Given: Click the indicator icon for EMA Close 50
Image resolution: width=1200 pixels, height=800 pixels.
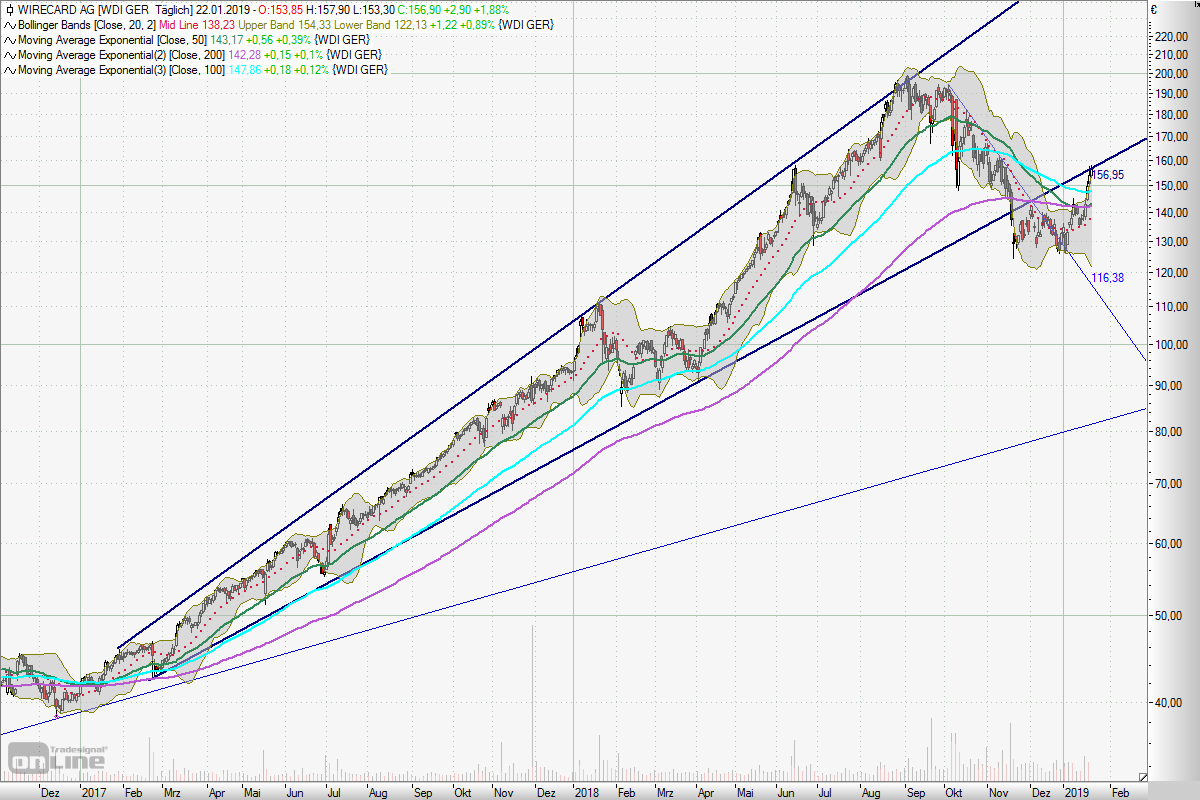Looking at the screenshot, I should [x=9, y=39].
